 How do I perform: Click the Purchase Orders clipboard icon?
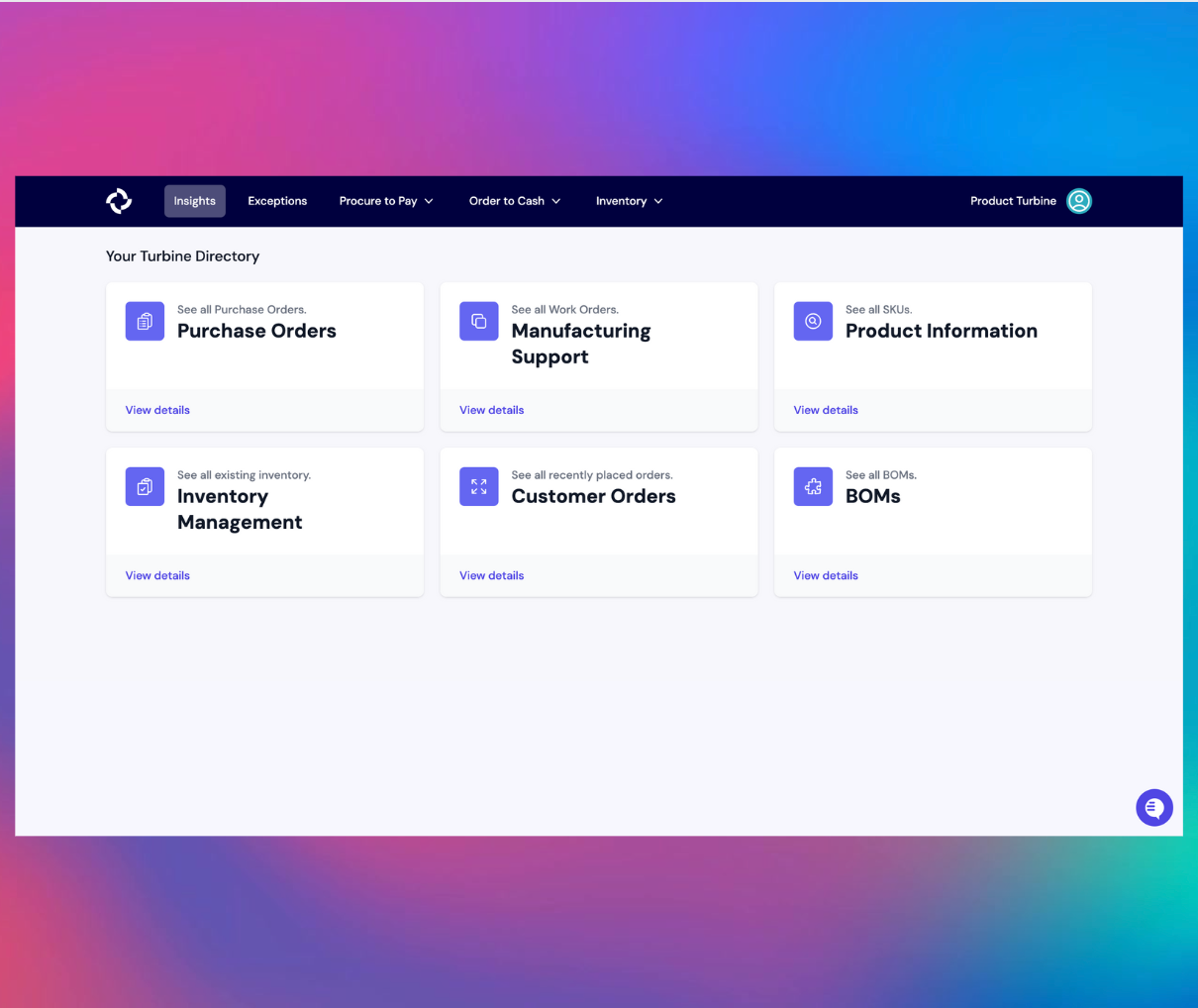[x=145, y=322]
